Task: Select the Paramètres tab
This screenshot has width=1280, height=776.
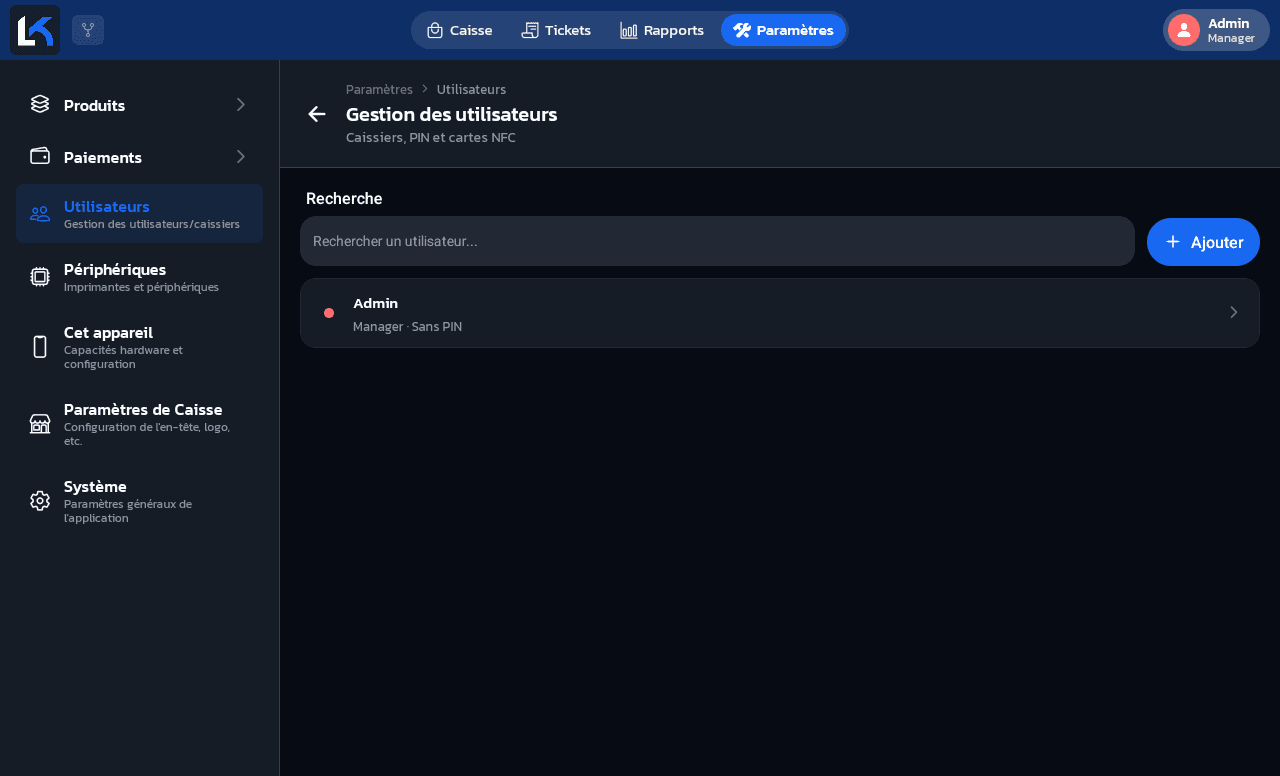Action: [x=783, y=30]
